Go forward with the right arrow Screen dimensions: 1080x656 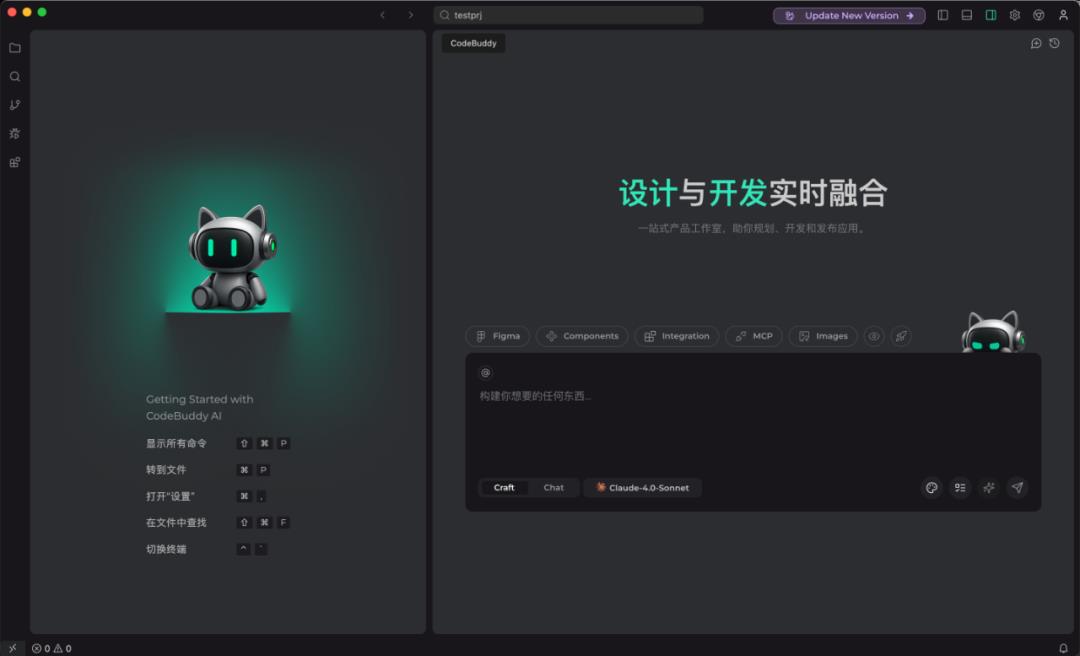coord(411,15)
